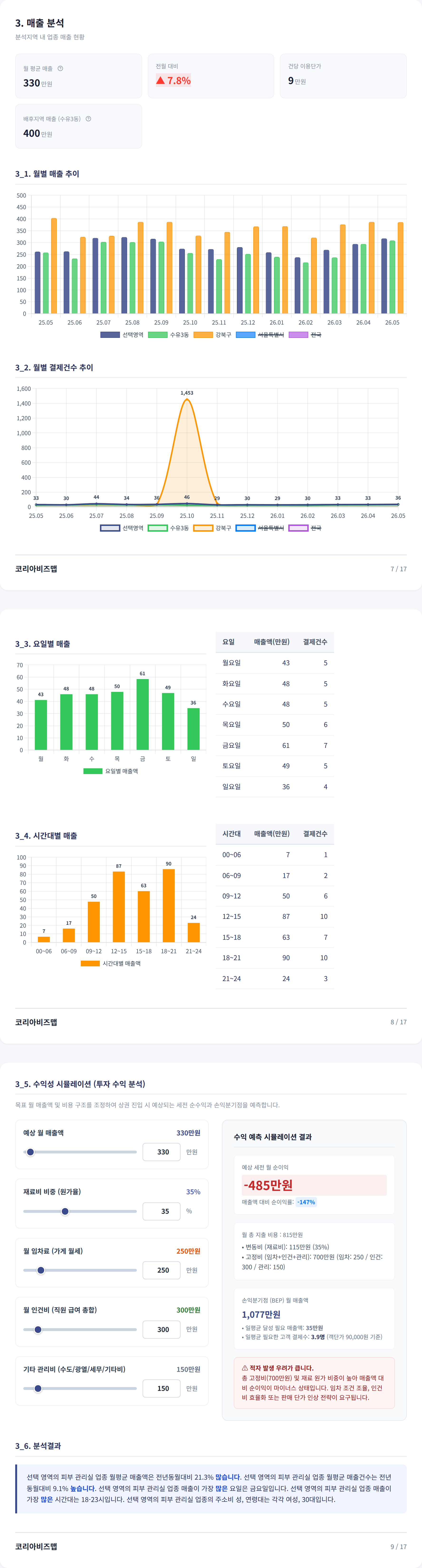Toggle the 시간대별 매출액 legend swatch
Viewport: 422px width, 1568px height.
coord(90,963)
